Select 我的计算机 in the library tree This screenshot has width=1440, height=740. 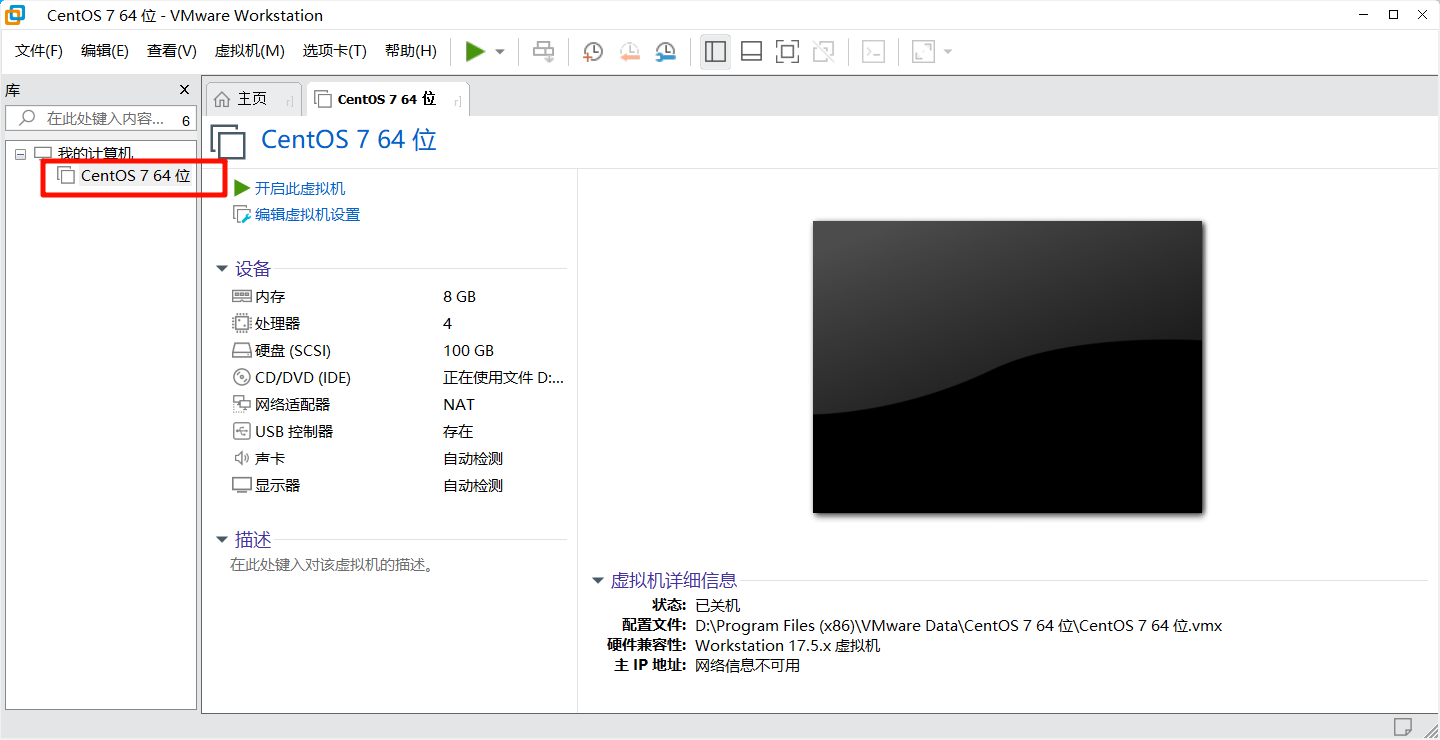point(95,153)
